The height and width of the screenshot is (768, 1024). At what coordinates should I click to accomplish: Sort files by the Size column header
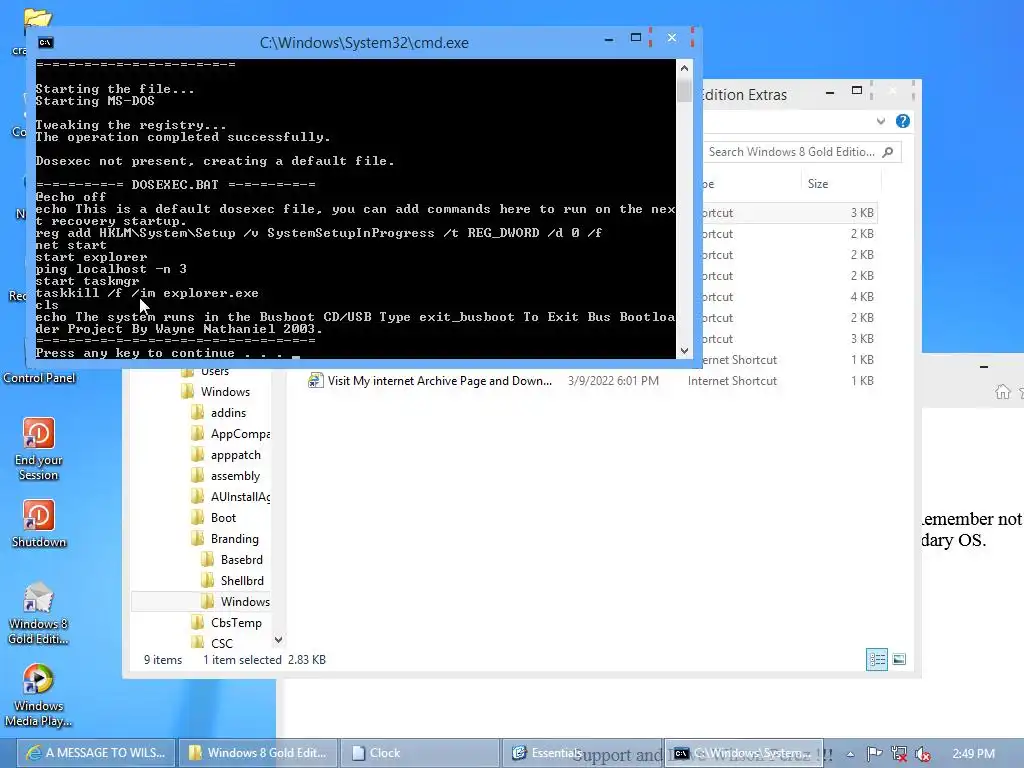(x=818, y=184)
